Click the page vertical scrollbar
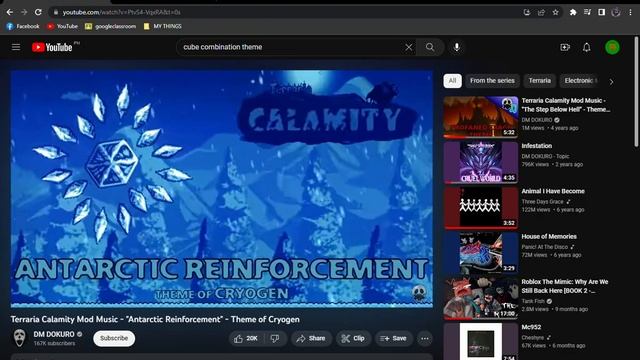 (x=636, y=92)
